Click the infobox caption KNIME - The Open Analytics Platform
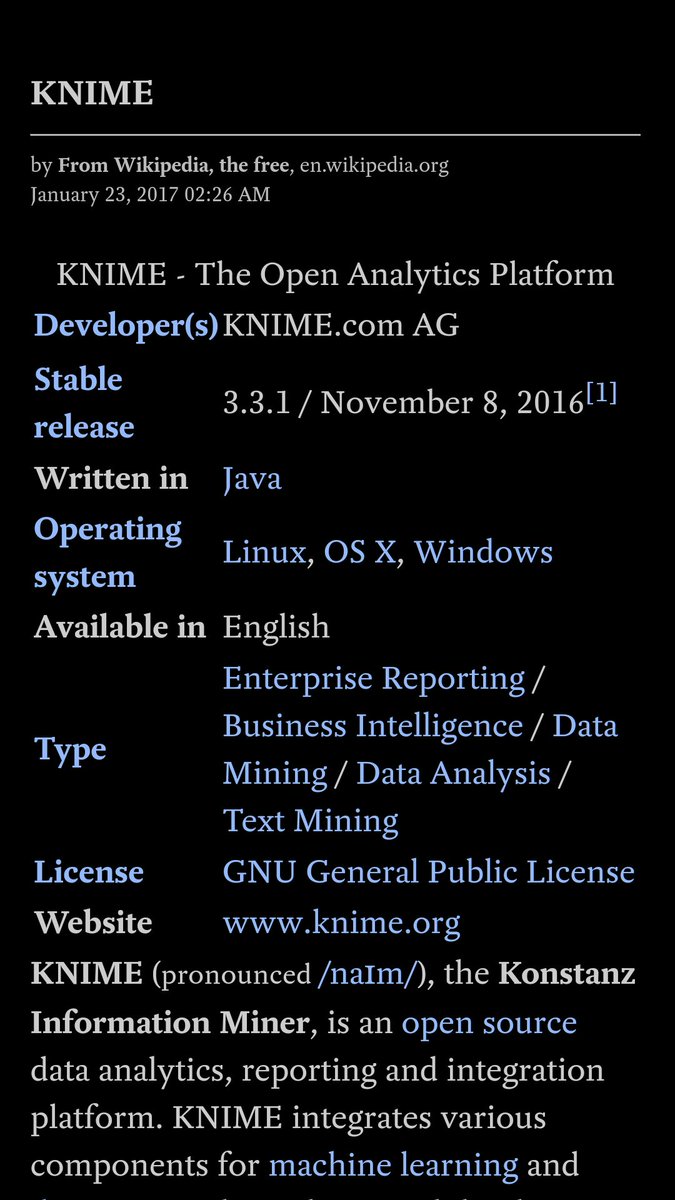 pos(335,274)
